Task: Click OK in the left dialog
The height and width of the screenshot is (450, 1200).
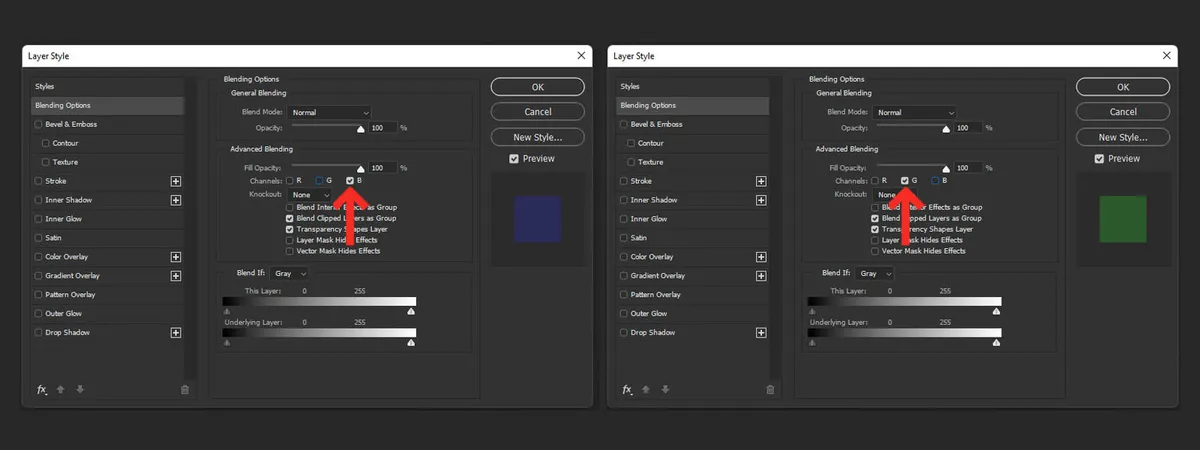Action: (x=537, y=88)
